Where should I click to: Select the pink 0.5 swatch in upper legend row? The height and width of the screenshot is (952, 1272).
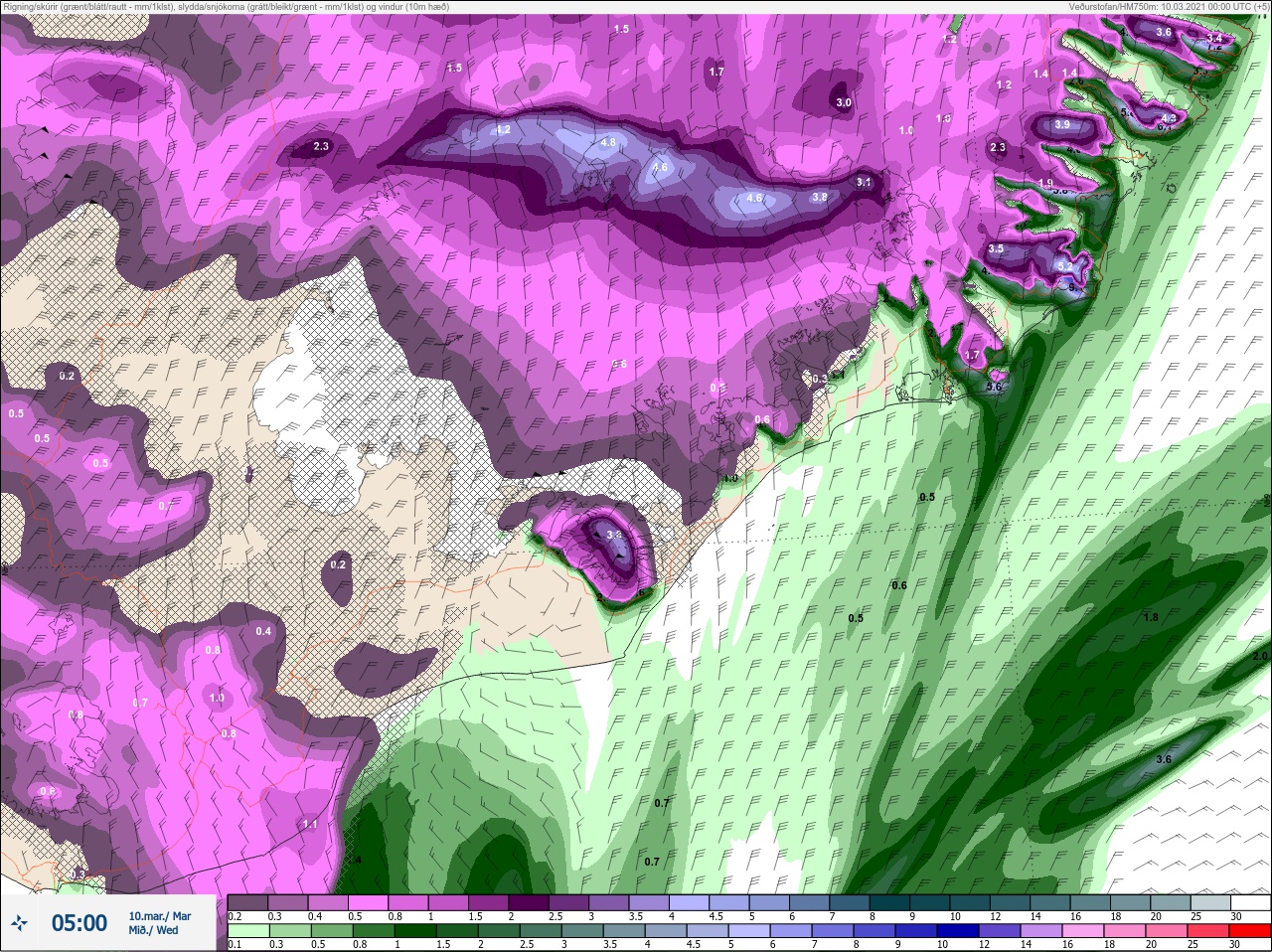(x=367, y=903)
